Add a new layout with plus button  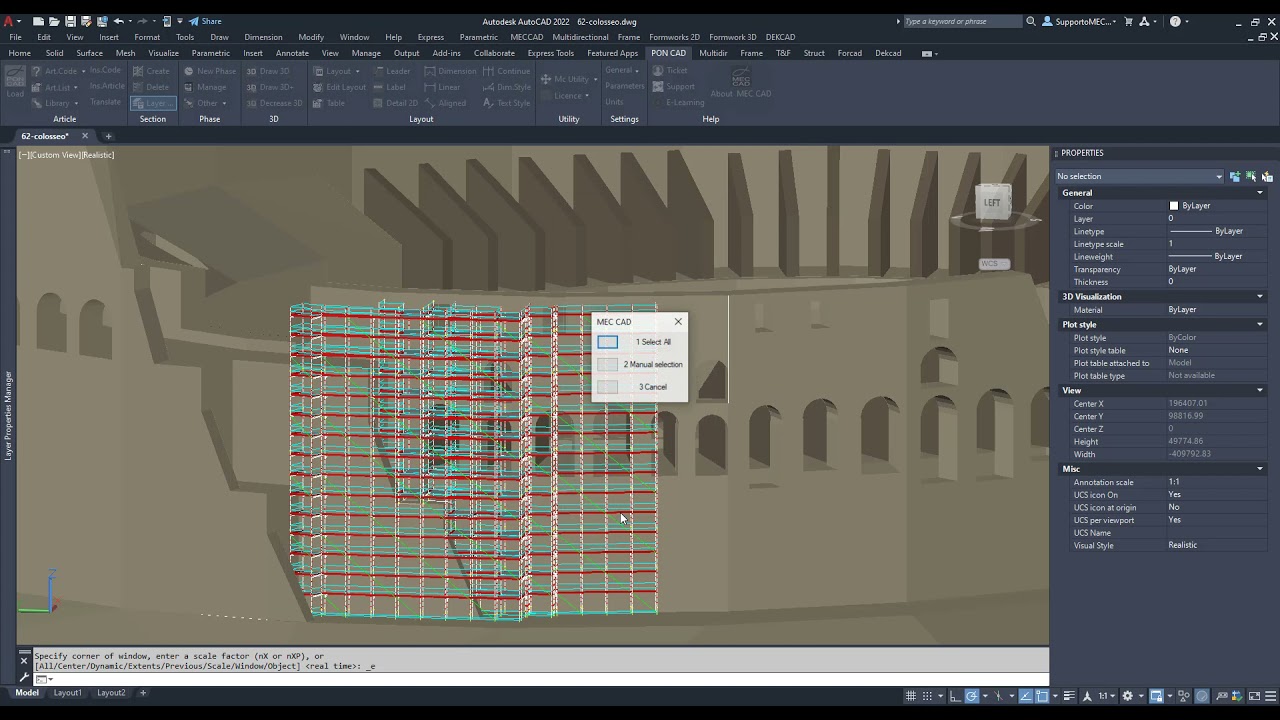coord(143,693)
